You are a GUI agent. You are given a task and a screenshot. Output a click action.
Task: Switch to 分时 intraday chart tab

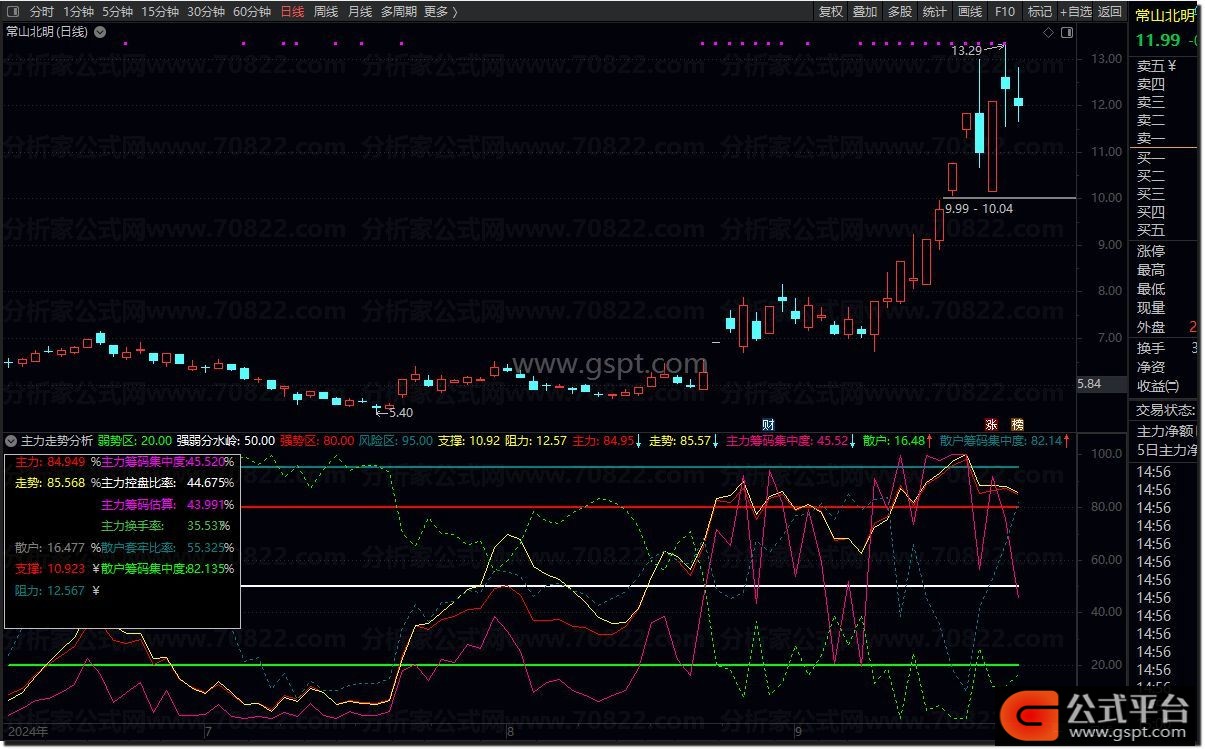click(x=42, y=12)
